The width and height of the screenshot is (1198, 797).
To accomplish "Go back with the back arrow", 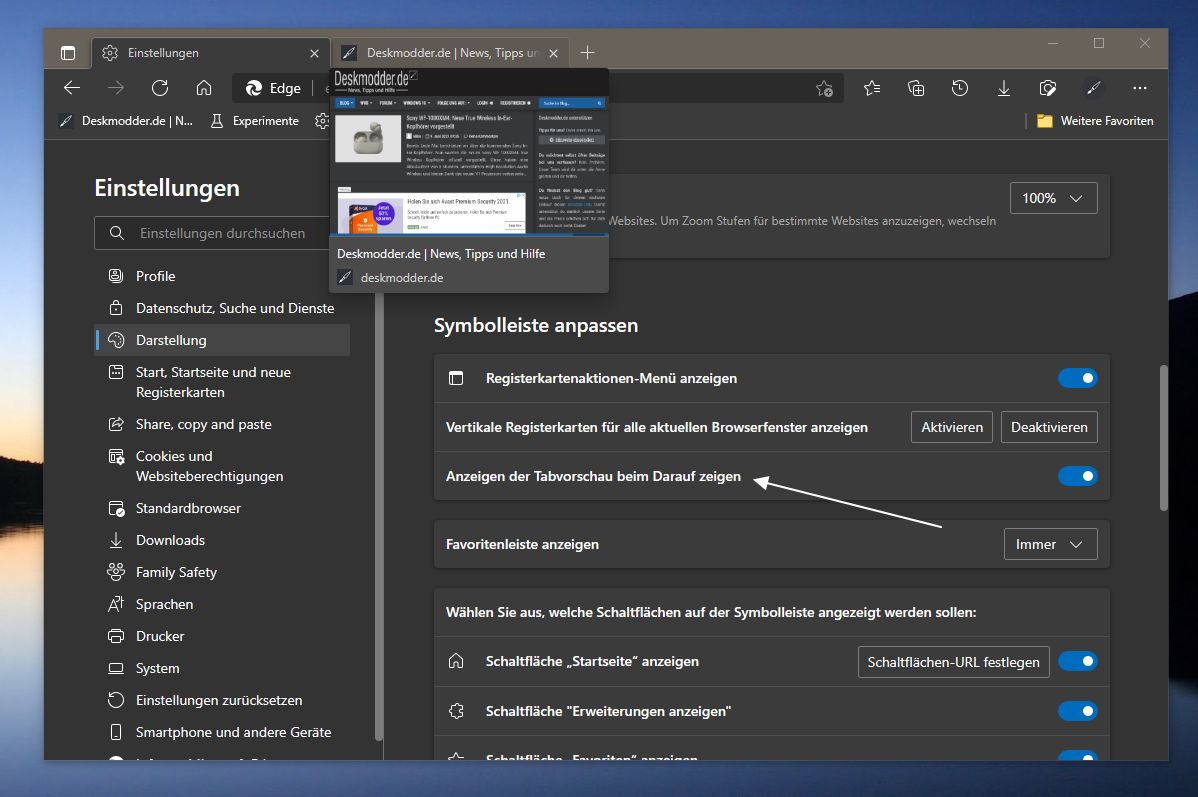I will [72, 88].
